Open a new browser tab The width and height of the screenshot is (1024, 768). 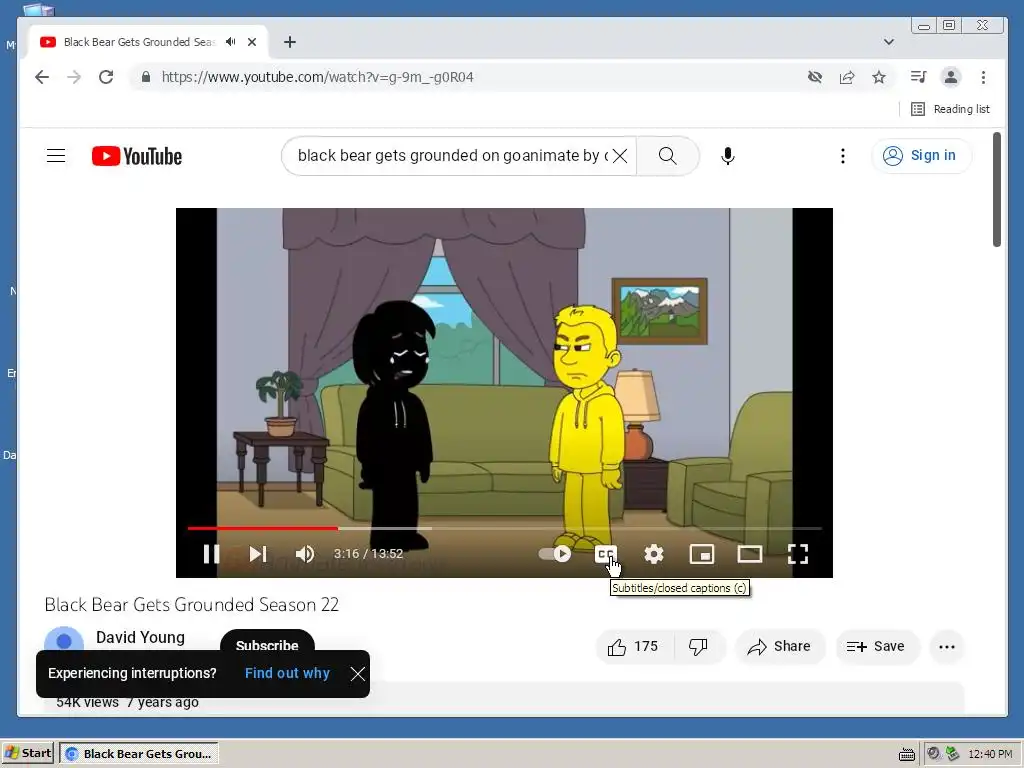click(x=290, y=42)
